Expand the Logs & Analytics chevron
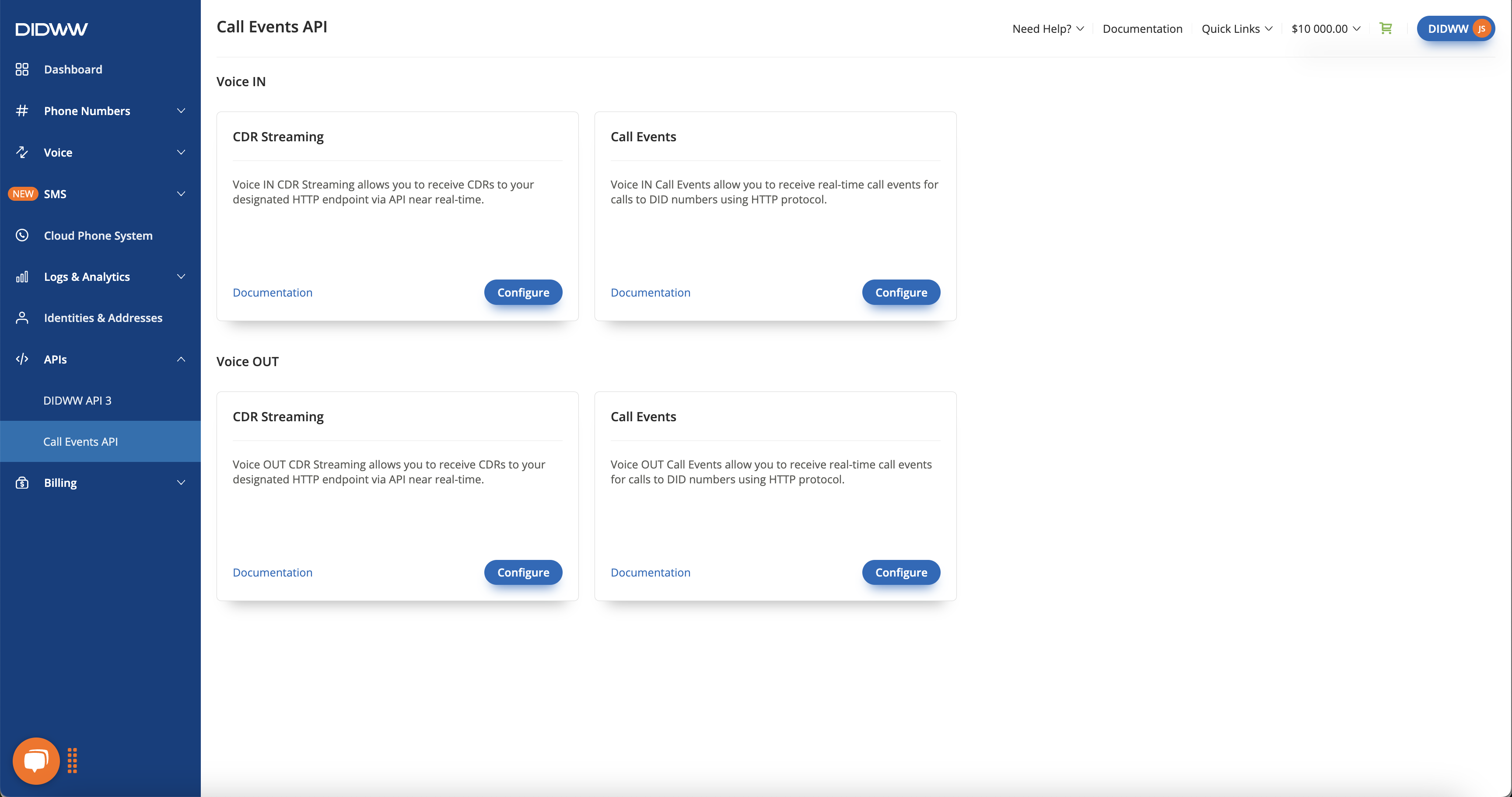The height and width of the screenshot is (797, 1512). coord(182,276)
